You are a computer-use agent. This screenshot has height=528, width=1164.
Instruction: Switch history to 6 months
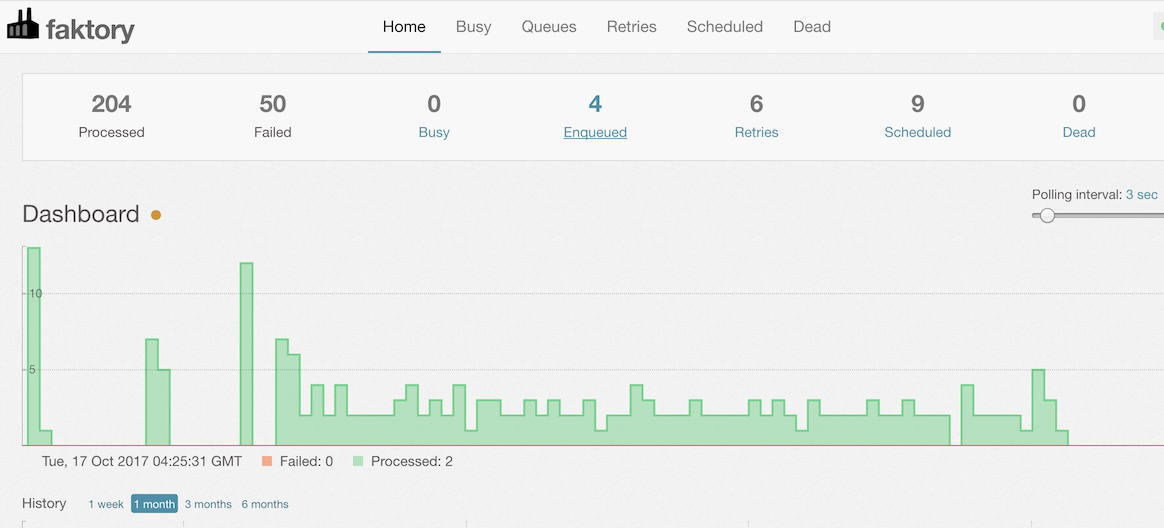coord(265,504)
